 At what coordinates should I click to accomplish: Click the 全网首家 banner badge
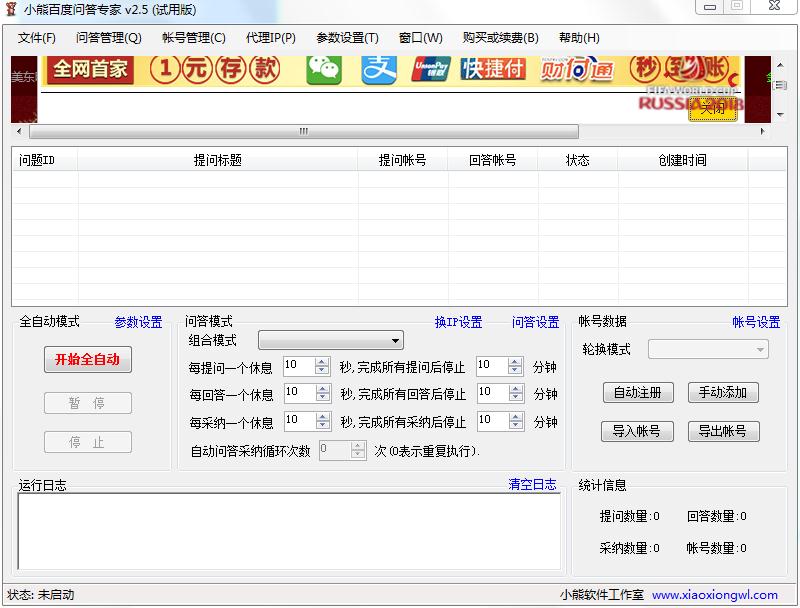pyautogui.click(x=90, y=69)
